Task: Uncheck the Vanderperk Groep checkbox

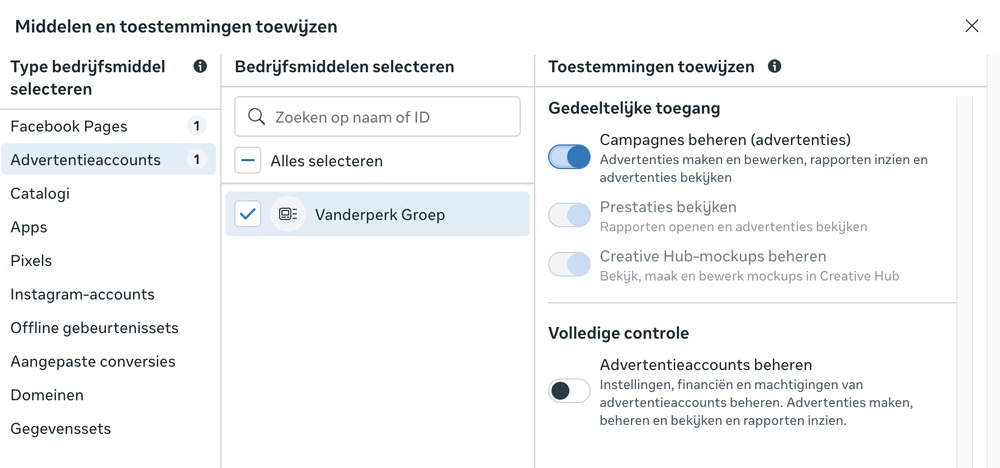Action: coord(248,214)
